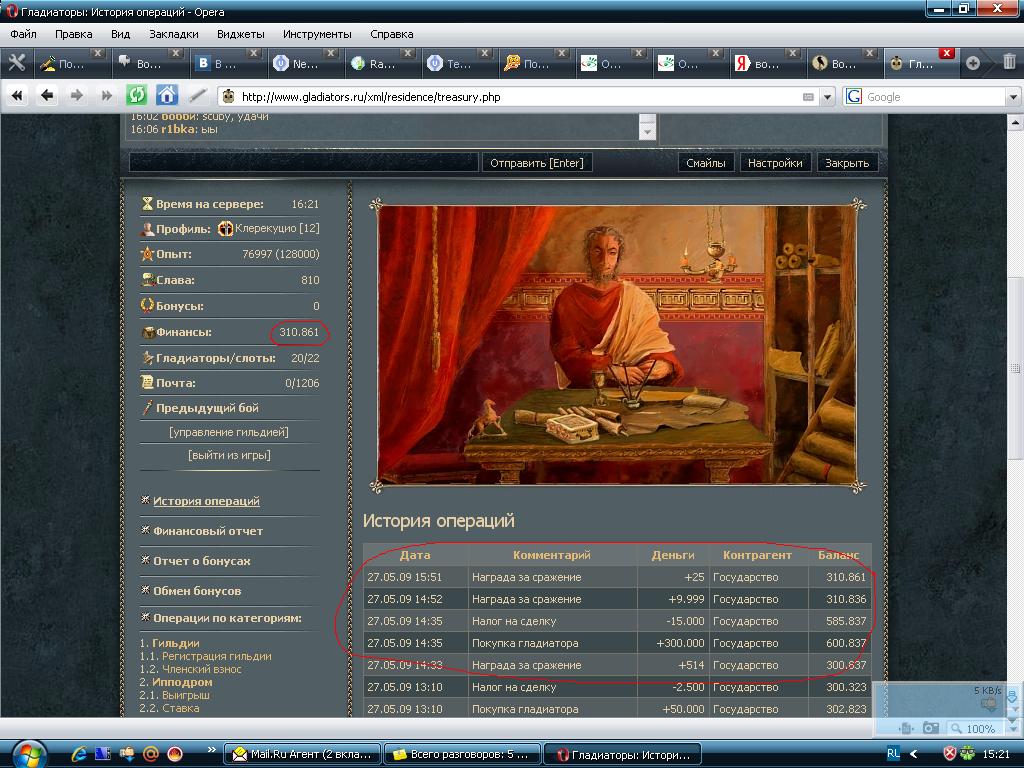Open closed tabs trash bin icon

1008,63
